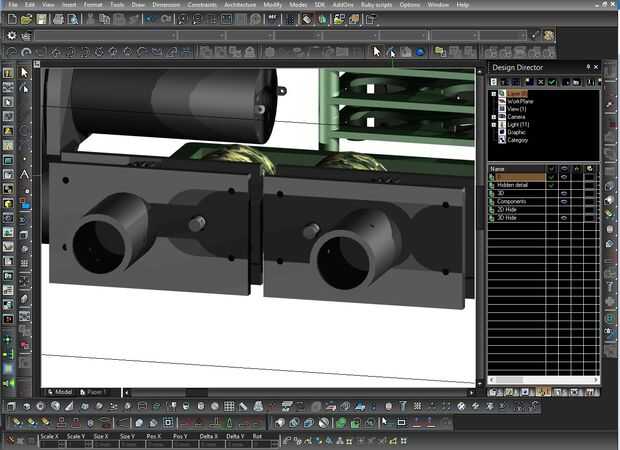
Task: Expand the Light (11) tree node
Action: [494, 124]
